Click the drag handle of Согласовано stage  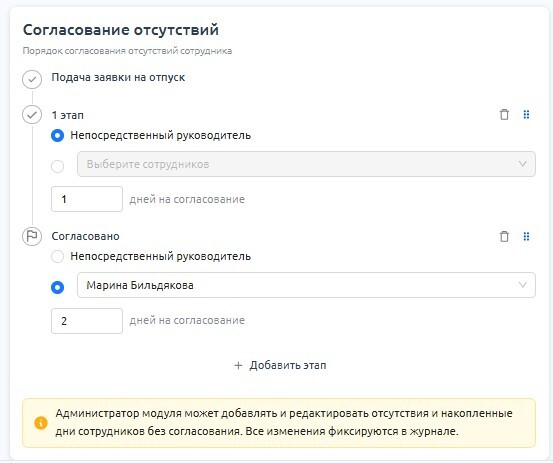pos(526,236)
